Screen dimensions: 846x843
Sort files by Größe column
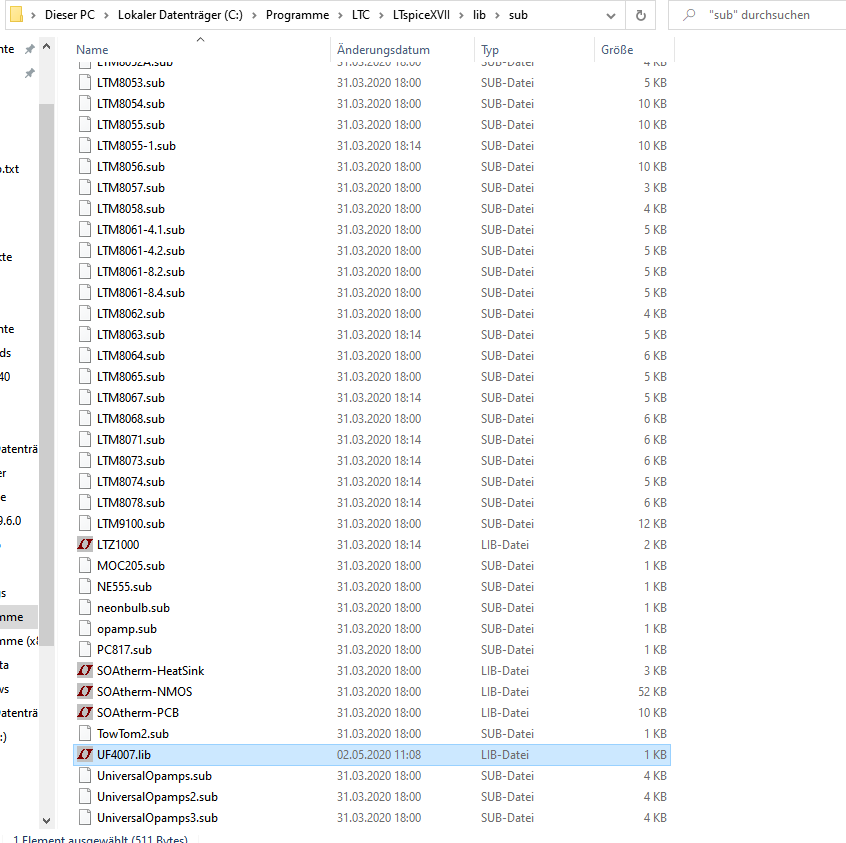(617, 50)
